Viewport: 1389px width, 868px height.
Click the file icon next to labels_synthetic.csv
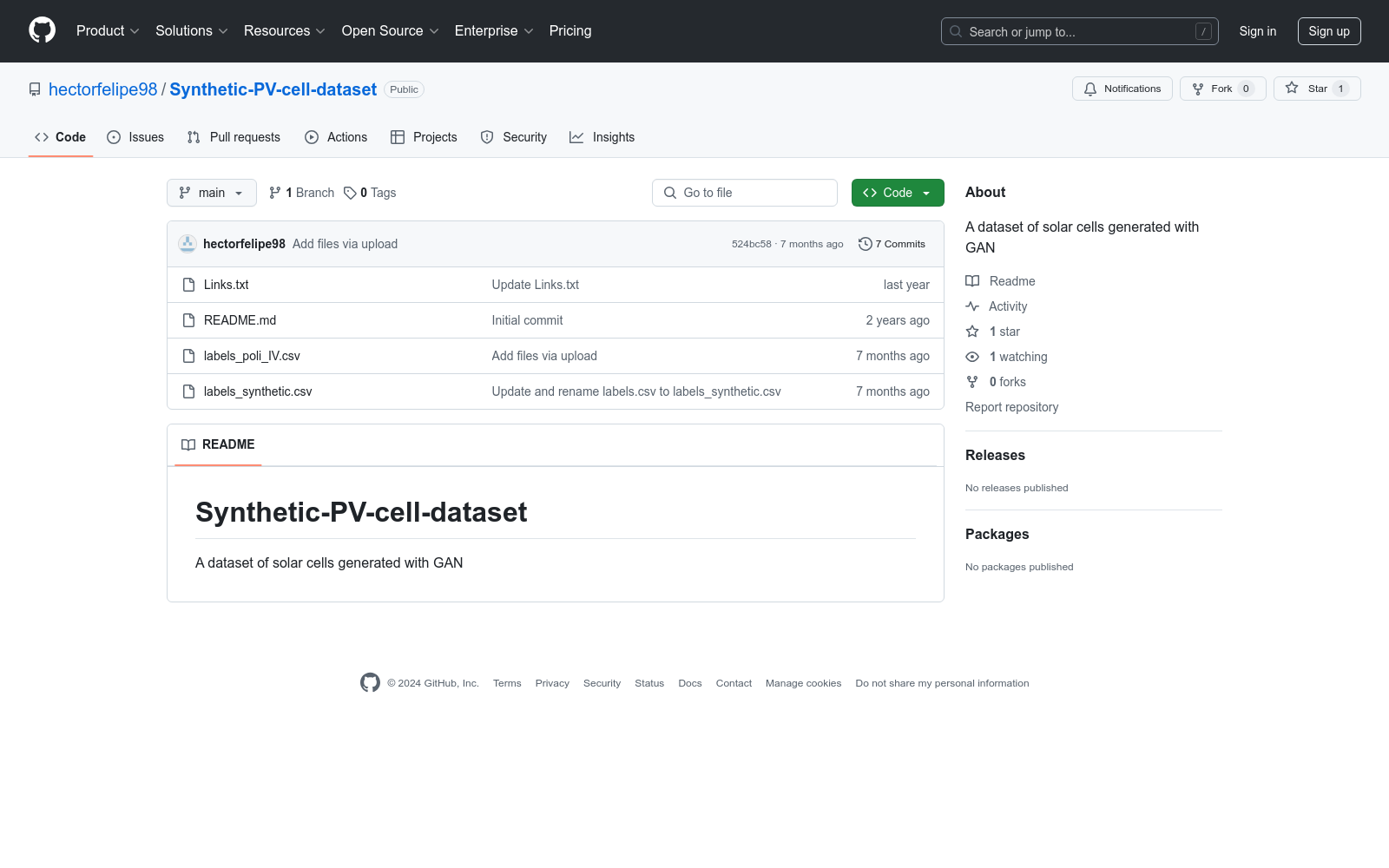pos(188,391)
